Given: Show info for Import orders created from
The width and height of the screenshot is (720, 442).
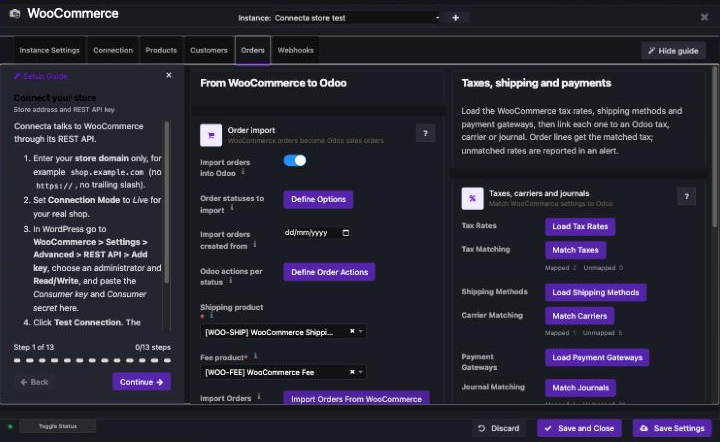Looking at the screenshot, I should point(255,244).
